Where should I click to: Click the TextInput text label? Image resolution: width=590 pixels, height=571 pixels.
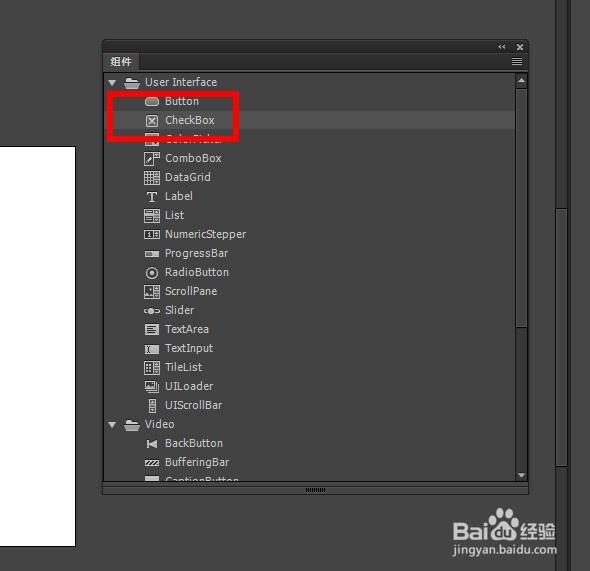(189, 348)
